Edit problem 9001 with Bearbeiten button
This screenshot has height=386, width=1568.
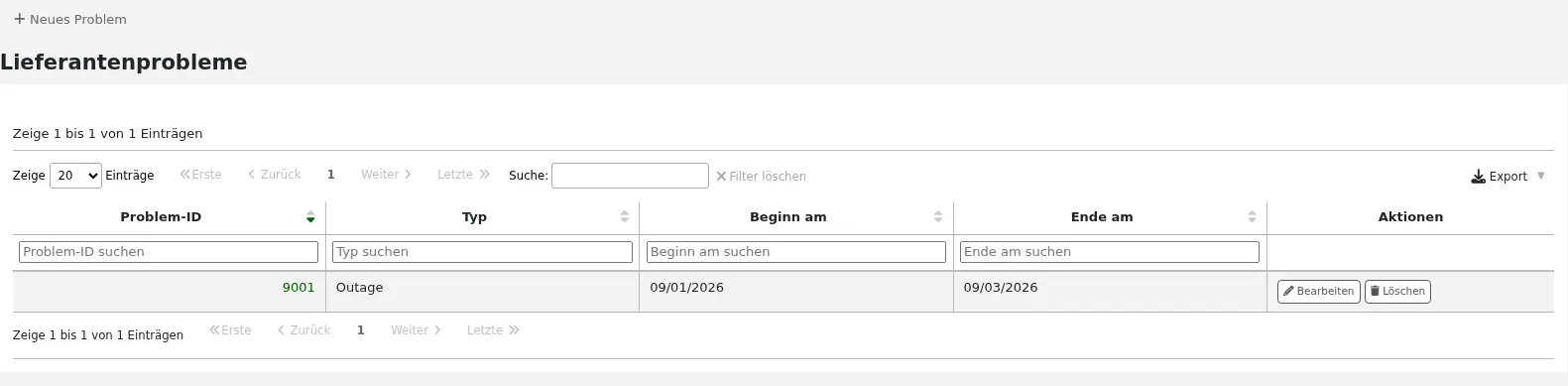click(1318, 292)
